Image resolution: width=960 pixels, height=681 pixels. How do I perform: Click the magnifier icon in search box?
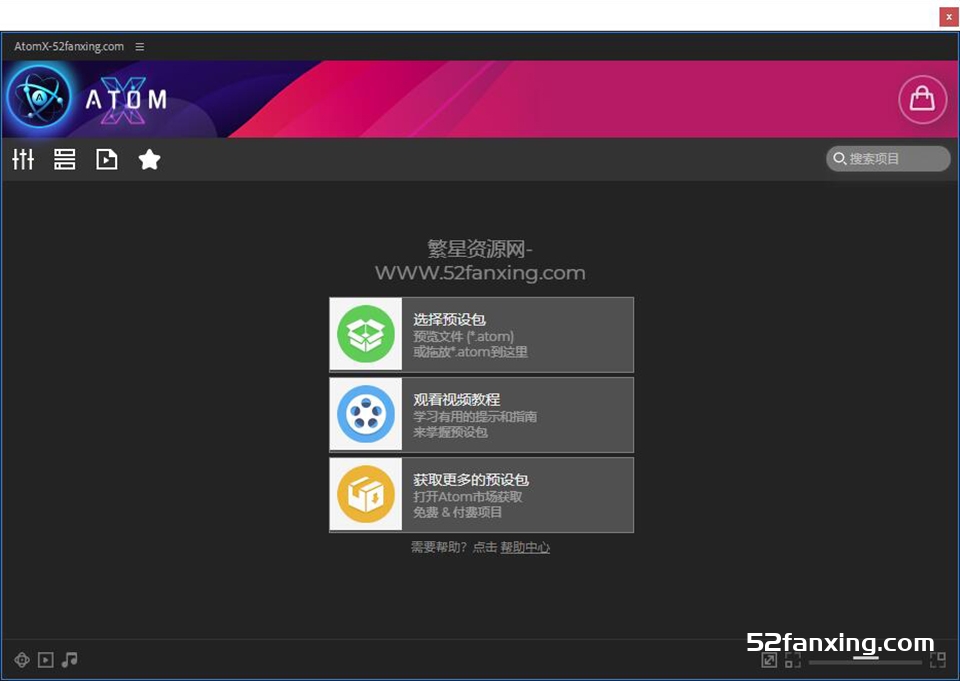click(x=839, y=159)
